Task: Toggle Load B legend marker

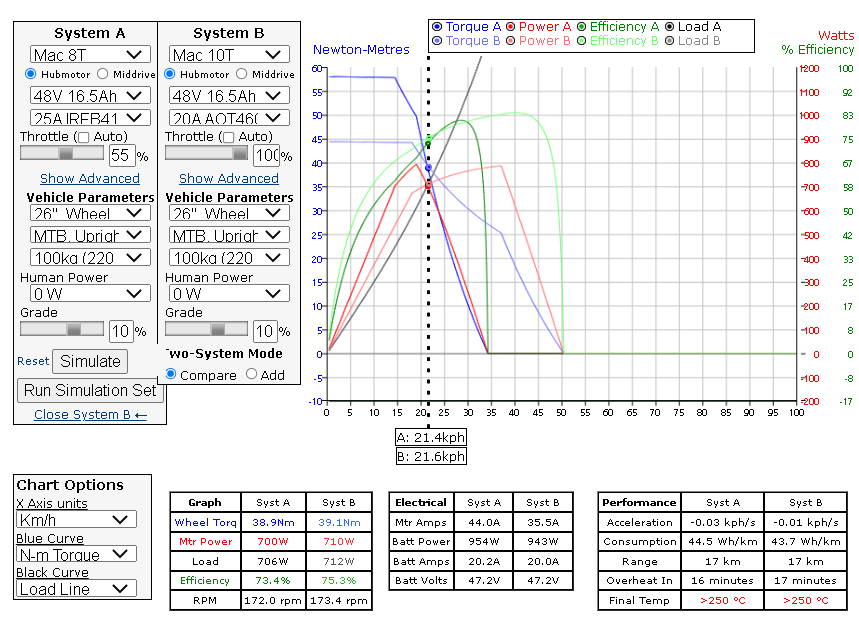Action: pyautogui.click(x=669, y=41)
